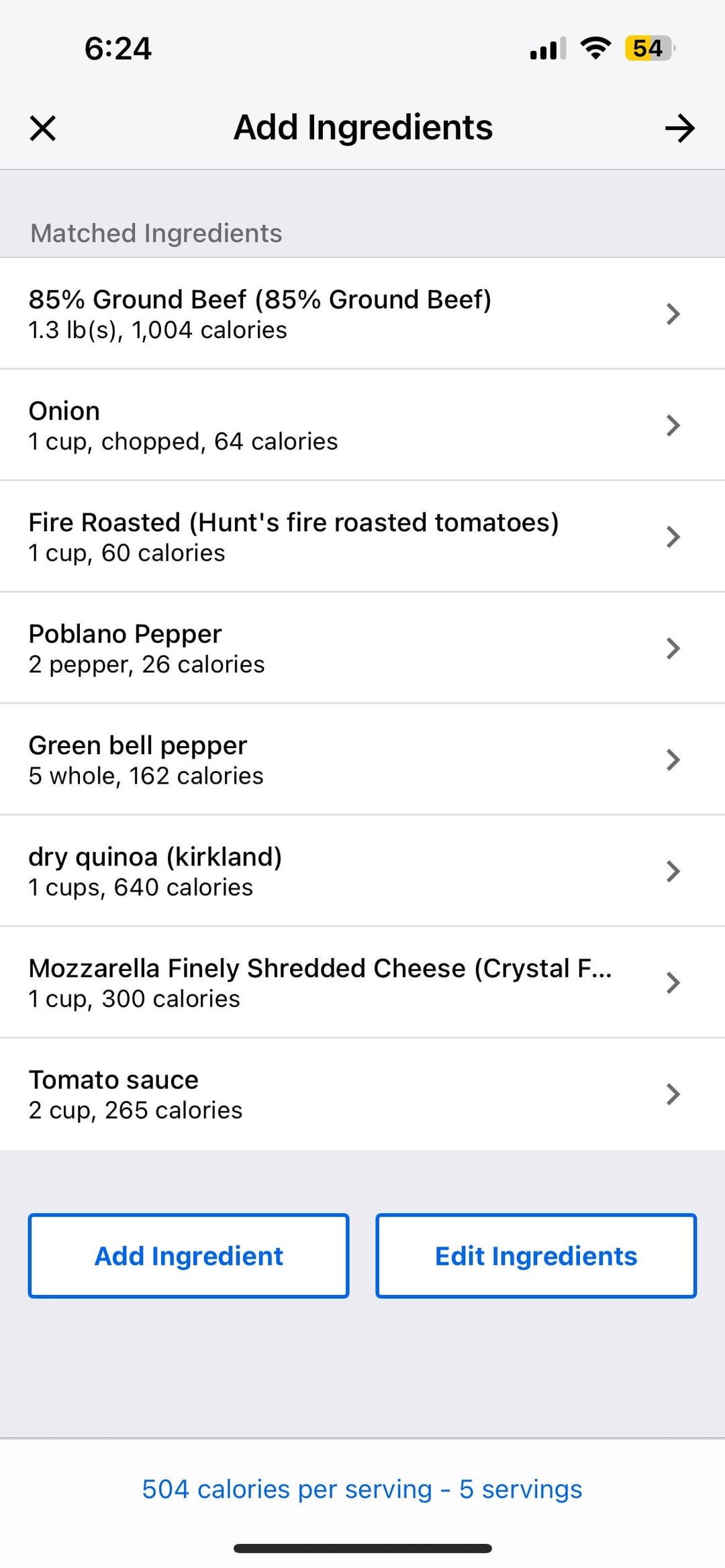Screen dimensions: 725x1568
Task: Tap the calories per serving link
Action: (362, 1489)
